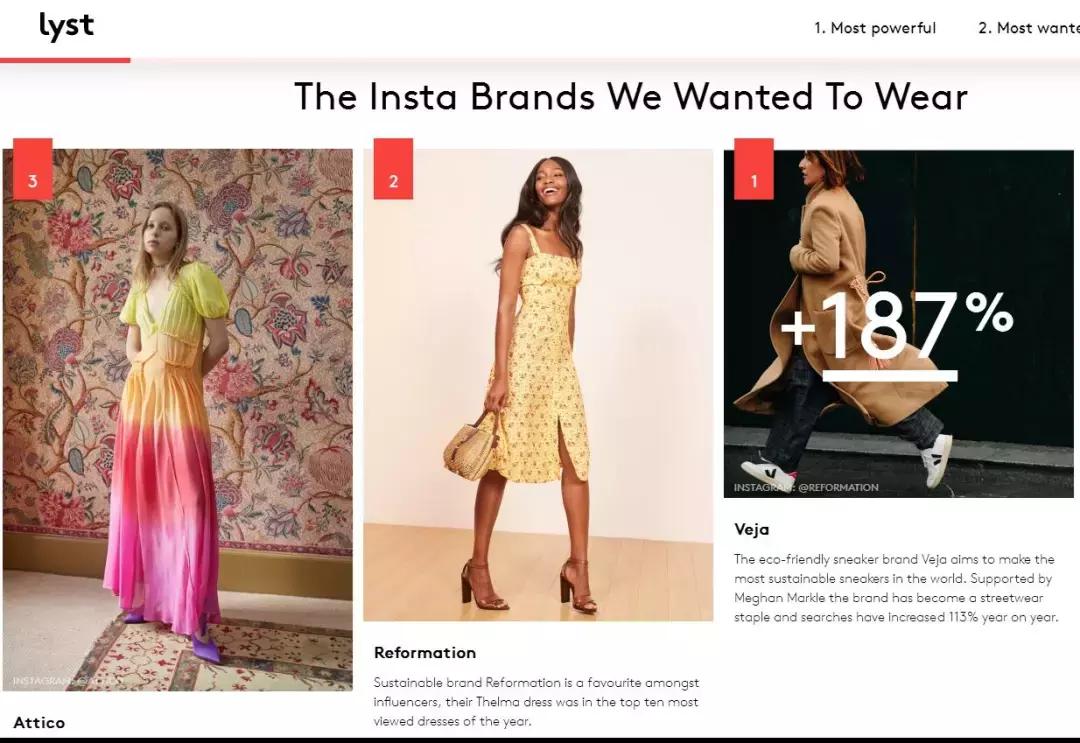Open the Attico dress photo

[178, 419]
